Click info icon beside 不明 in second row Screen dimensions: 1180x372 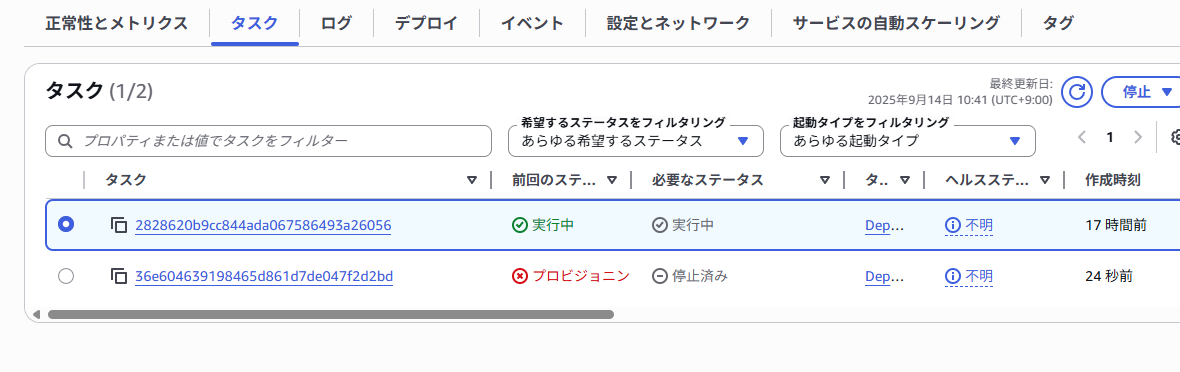[x=953, y=276]
